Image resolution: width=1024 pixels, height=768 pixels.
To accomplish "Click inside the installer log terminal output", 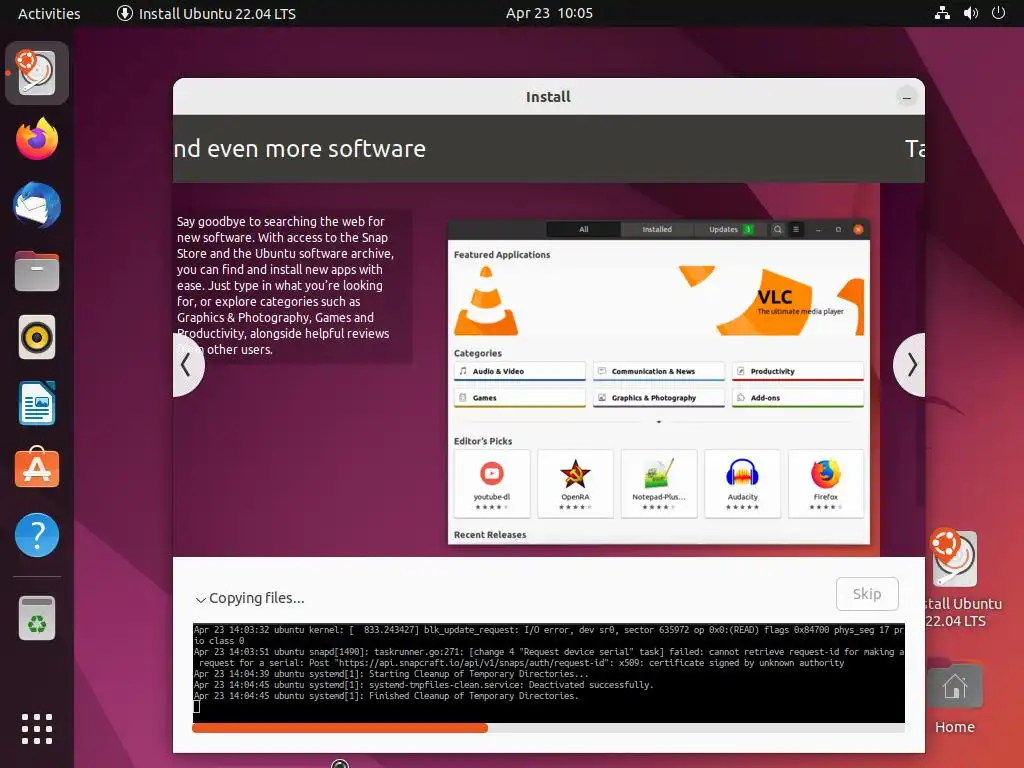I will [549, 673].
